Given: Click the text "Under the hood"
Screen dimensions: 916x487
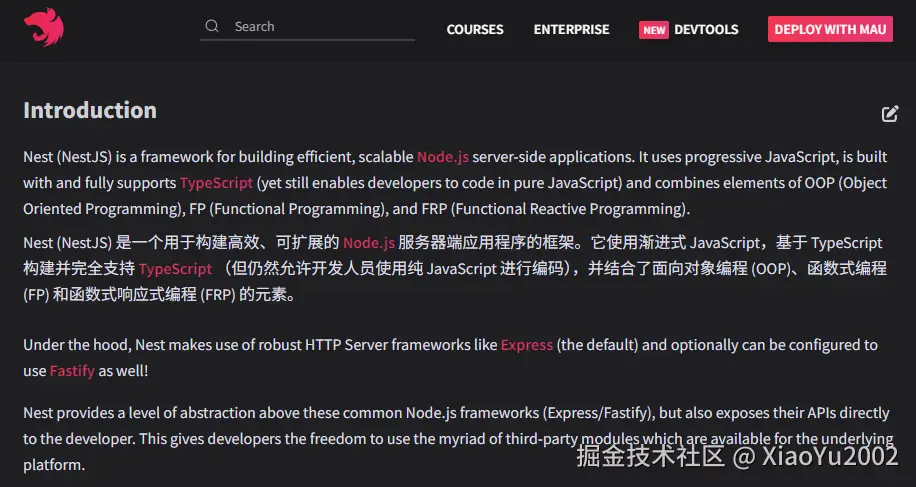Looking at the screenshot, I should click(x=76, y=345).
